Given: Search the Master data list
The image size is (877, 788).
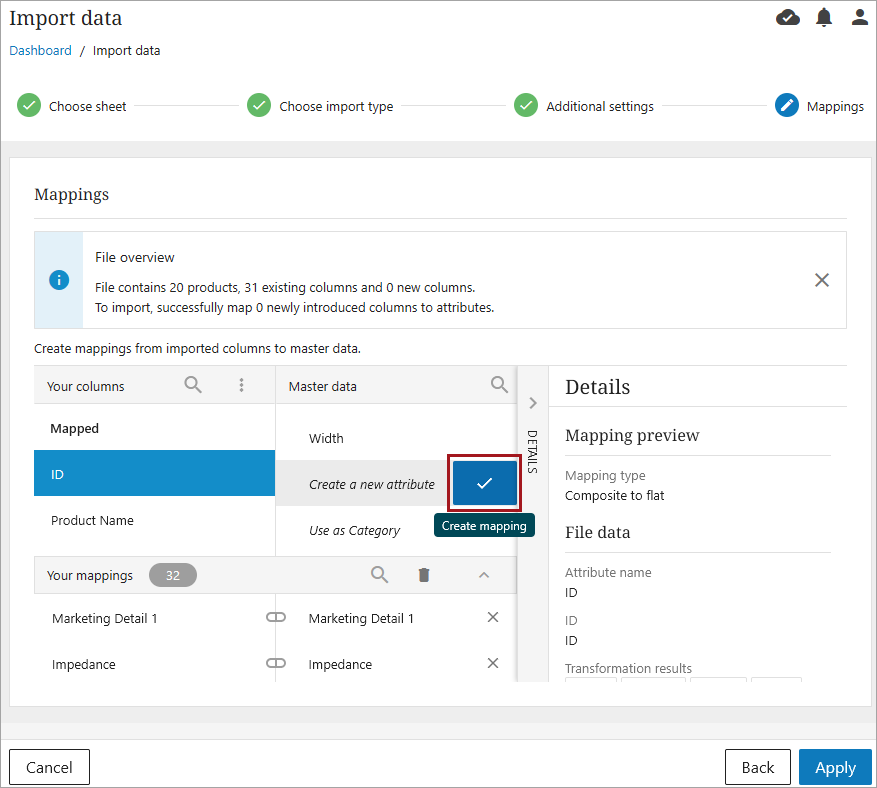Looking at the screenshot, I should coord(499,385).
